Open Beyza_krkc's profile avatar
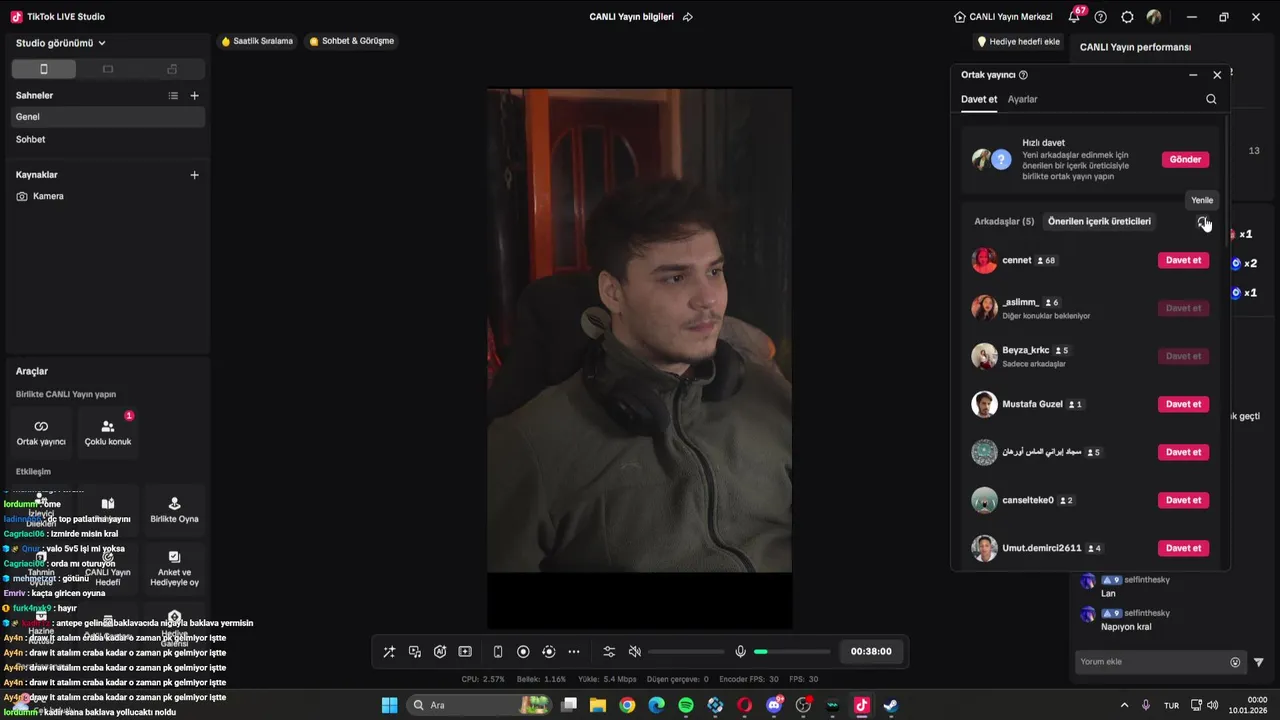 point(984,356)
